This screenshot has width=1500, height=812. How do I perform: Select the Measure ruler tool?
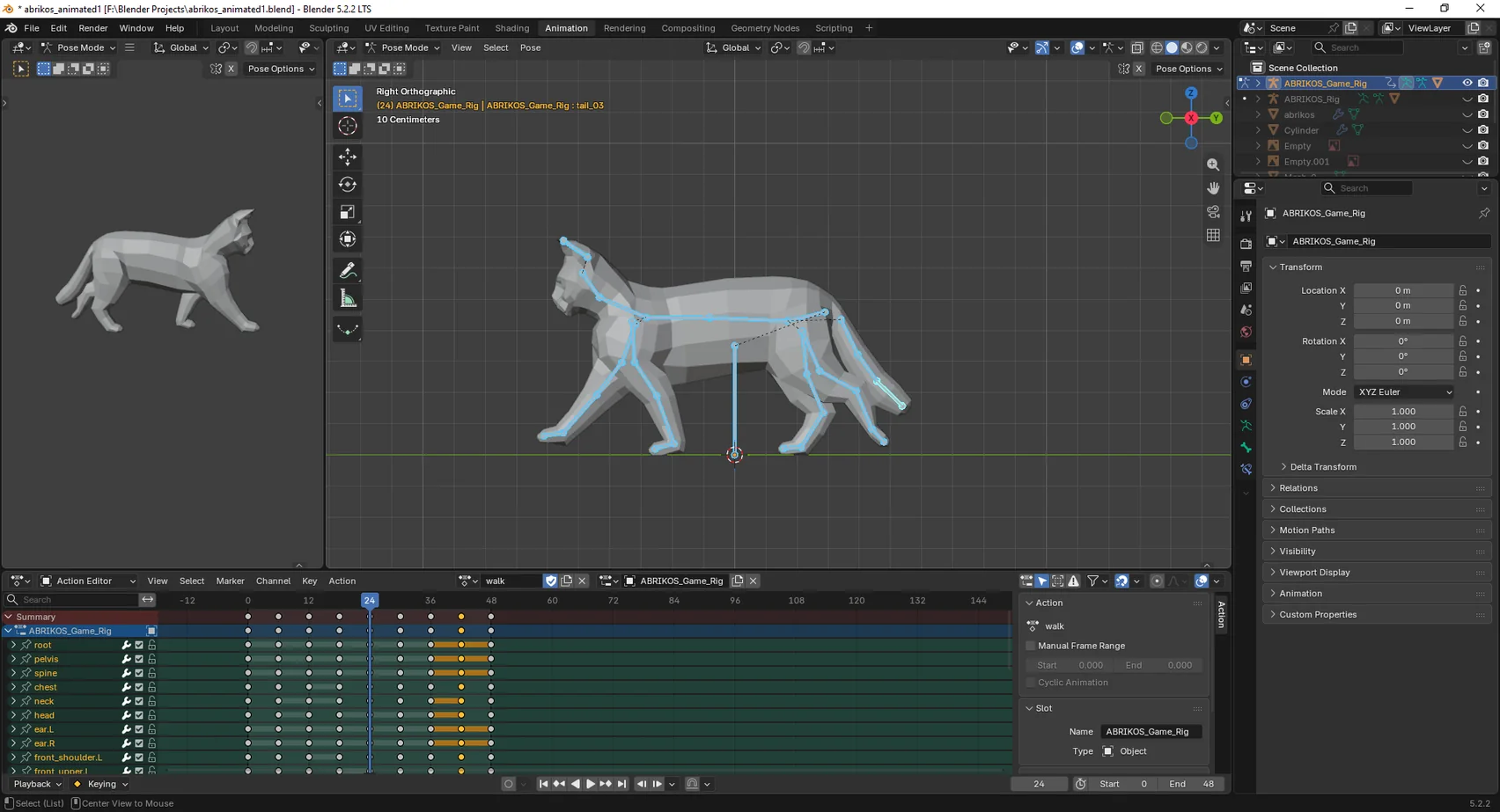point(348,299)
